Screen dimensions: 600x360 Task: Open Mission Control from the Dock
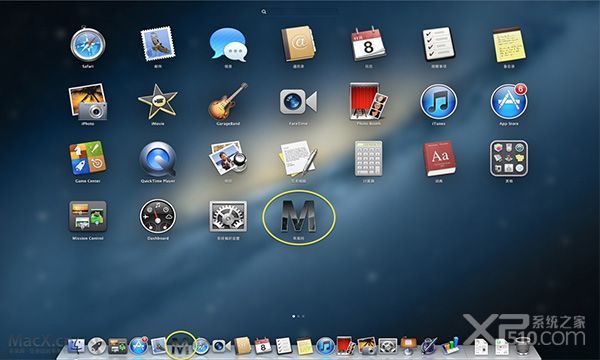tap(117, 346)
